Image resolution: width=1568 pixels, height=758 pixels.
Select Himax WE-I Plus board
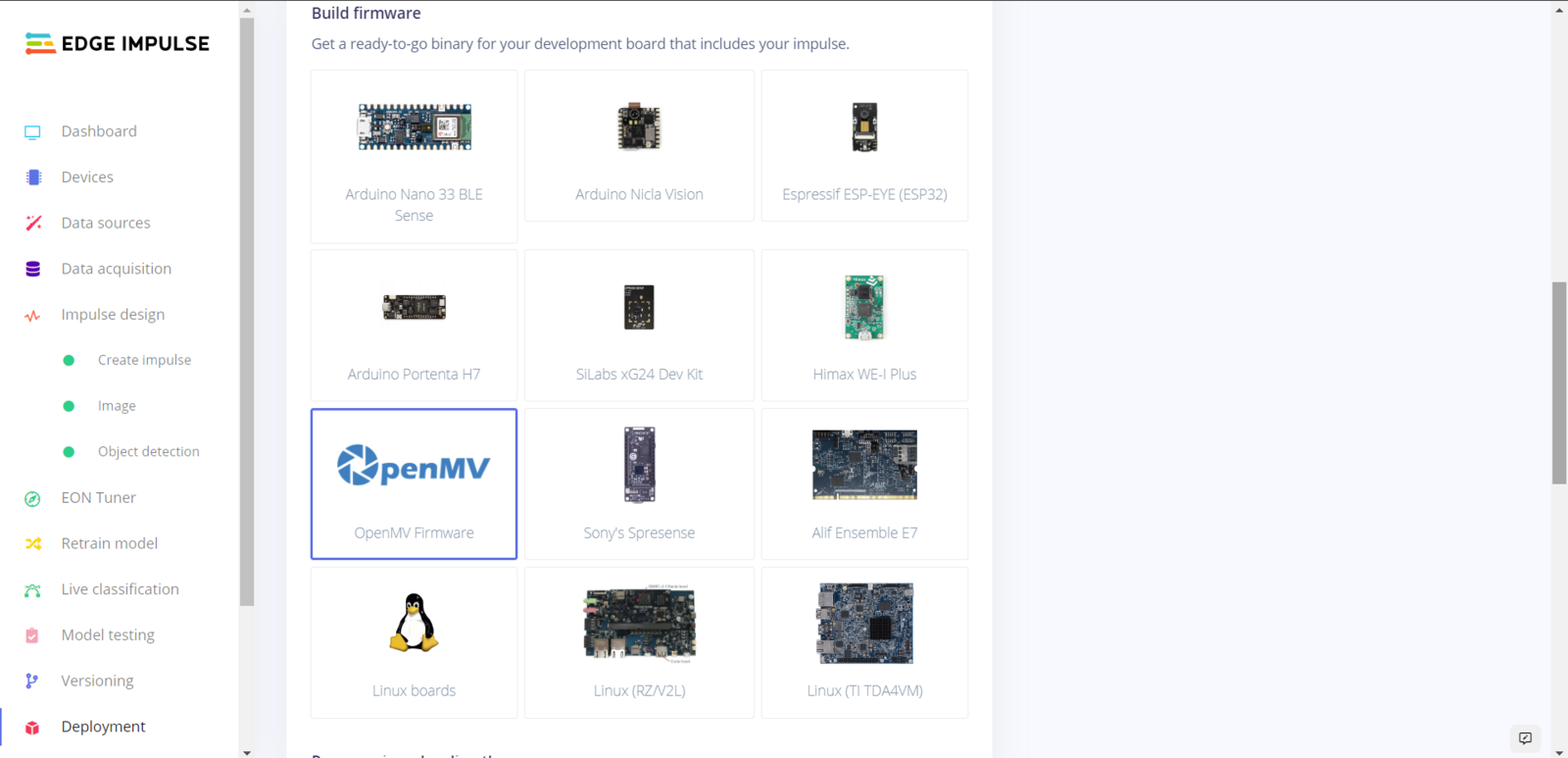tap(864, 325)
